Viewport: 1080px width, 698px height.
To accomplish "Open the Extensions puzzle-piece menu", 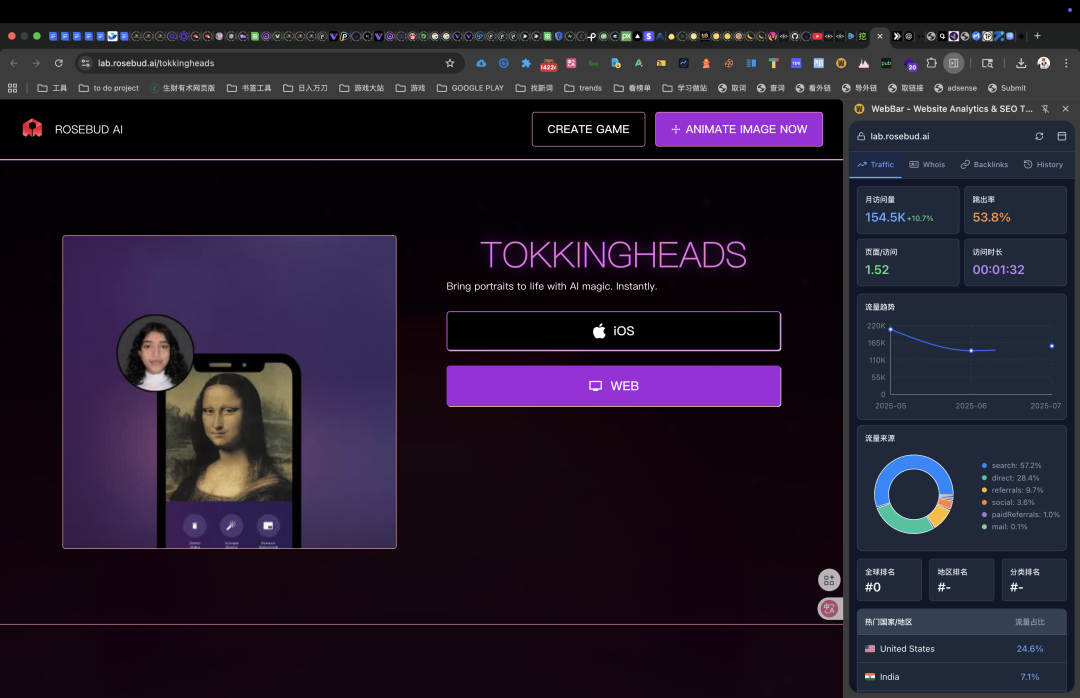I will tap(931, 63).
